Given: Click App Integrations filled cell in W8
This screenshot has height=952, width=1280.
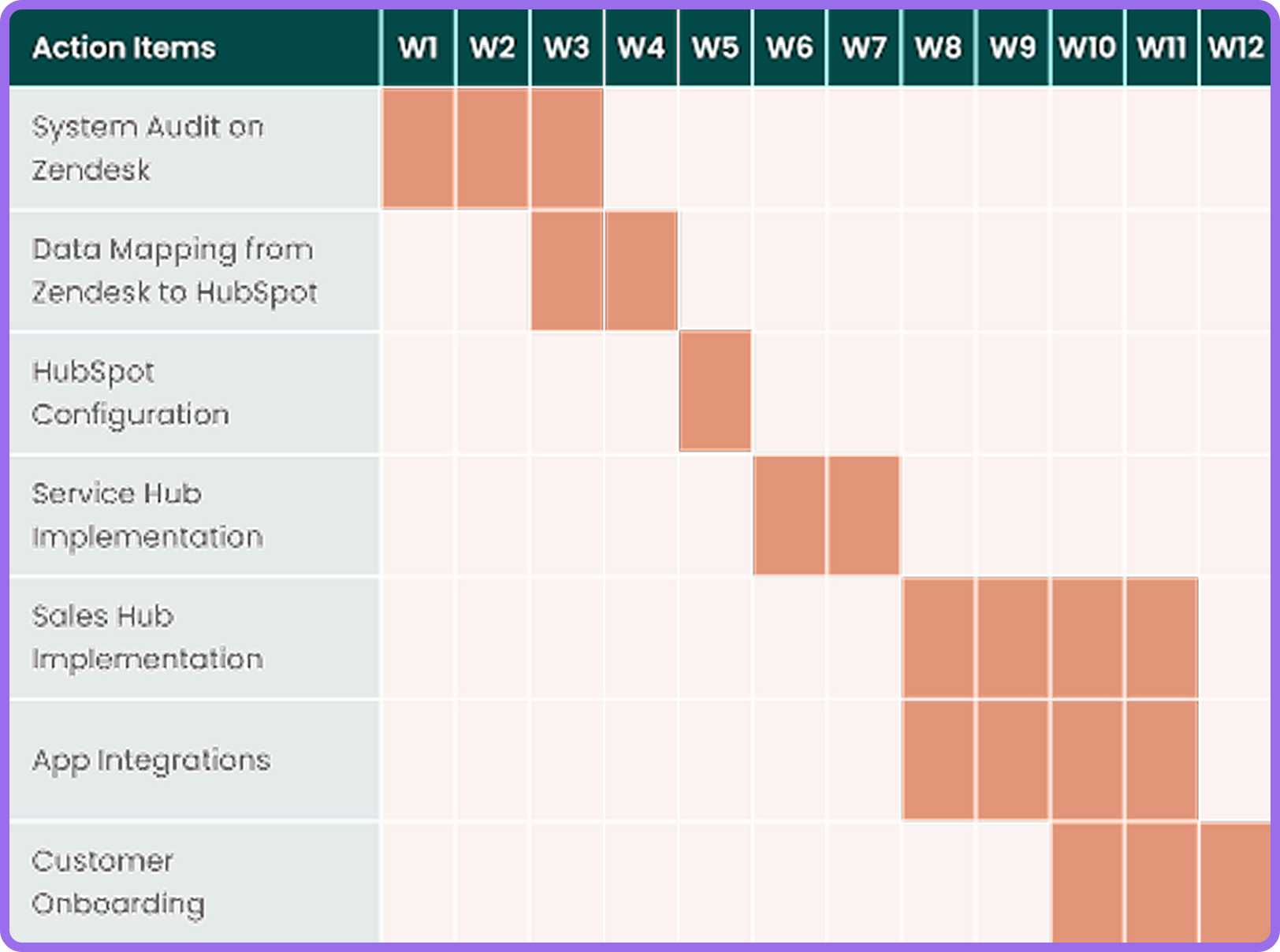Looking at the screenshot, I should (939, 760).
